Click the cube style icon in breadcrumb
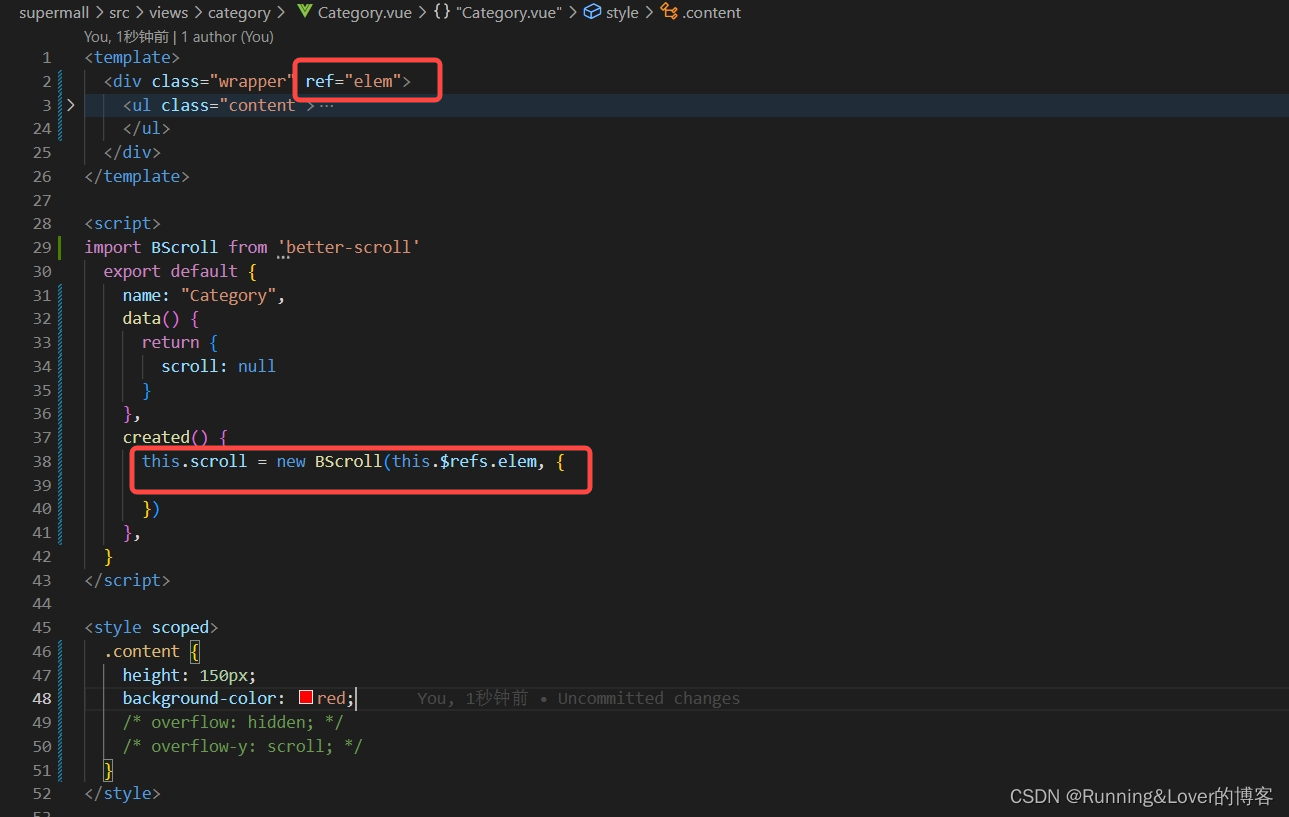Viewport: 1289px width, 817px height. (592, 12)
